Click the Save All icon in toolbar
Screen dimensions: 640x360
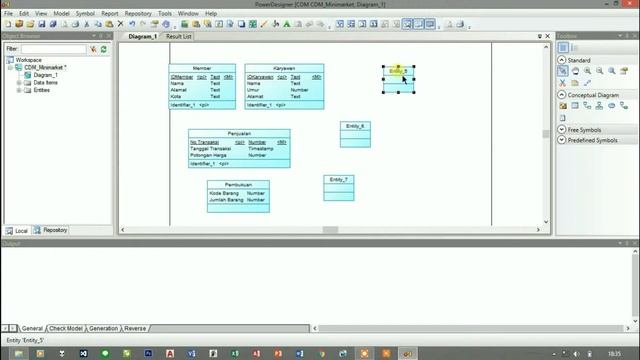point(53,24)
